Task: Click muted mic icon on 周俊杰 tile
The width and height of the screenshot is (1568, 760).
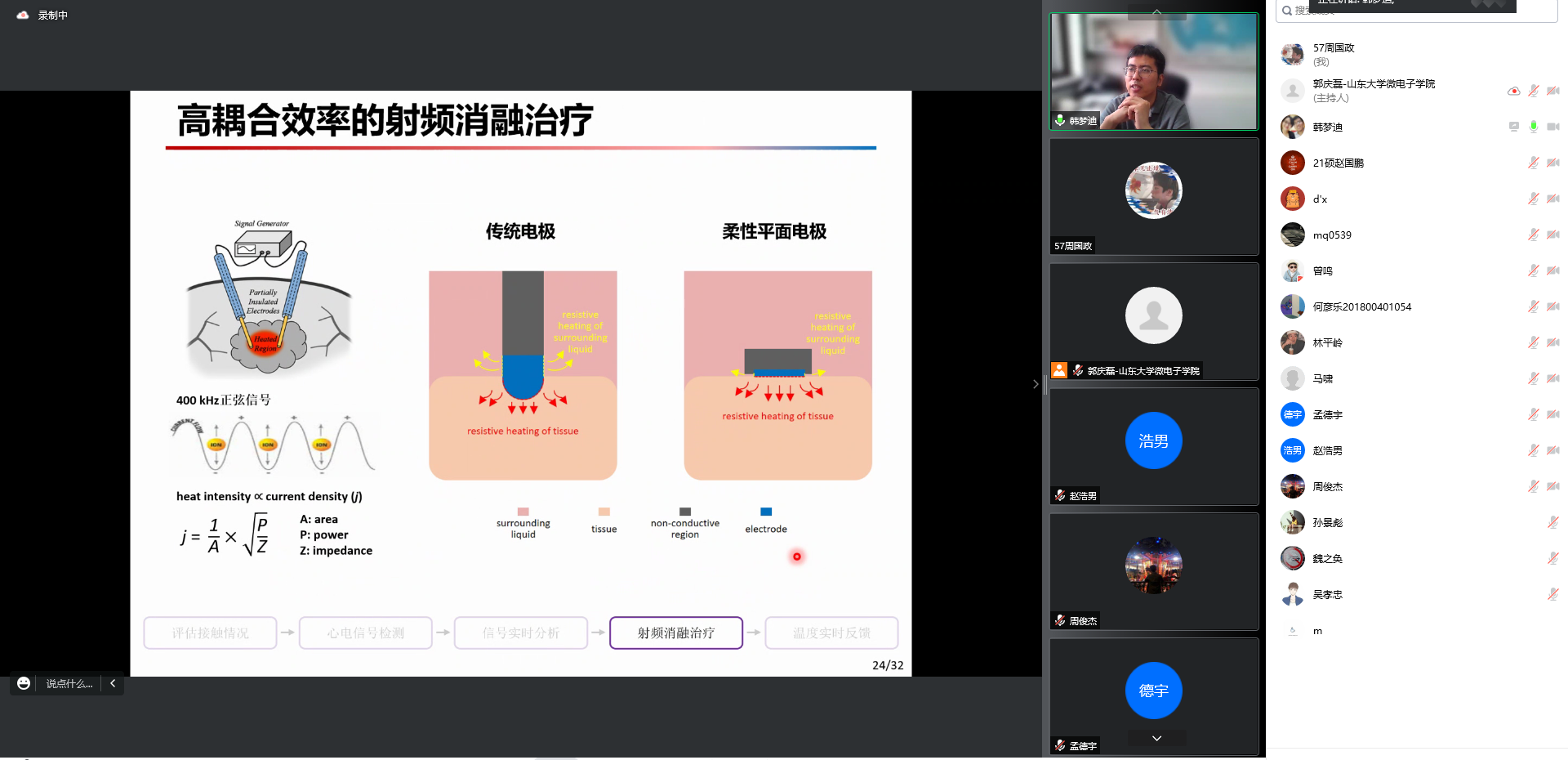Action: point(1060,620)
